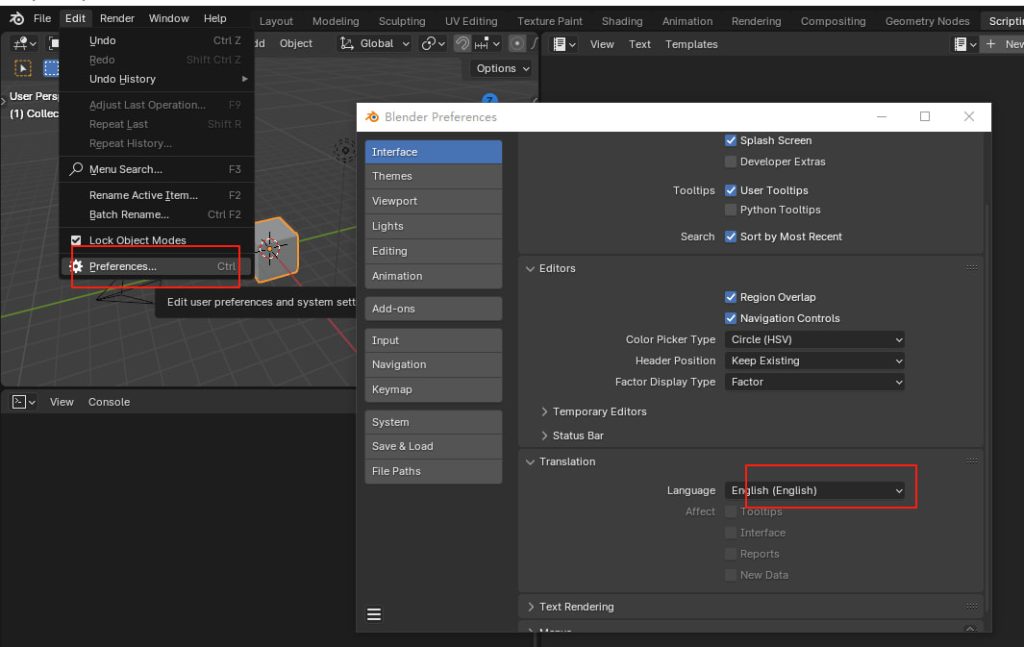This screenshot has width=1024, height=647.
Task: Open the Object menu in viewport header
Action: pyautogui.click(x=296, y=44)
